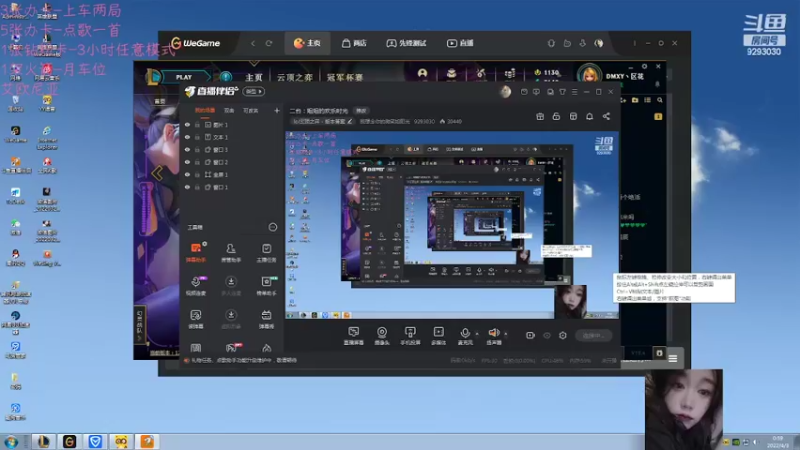Hide the 文本1 layer via eye icon
The image size is (800, 450).
[x=187, y=137]
